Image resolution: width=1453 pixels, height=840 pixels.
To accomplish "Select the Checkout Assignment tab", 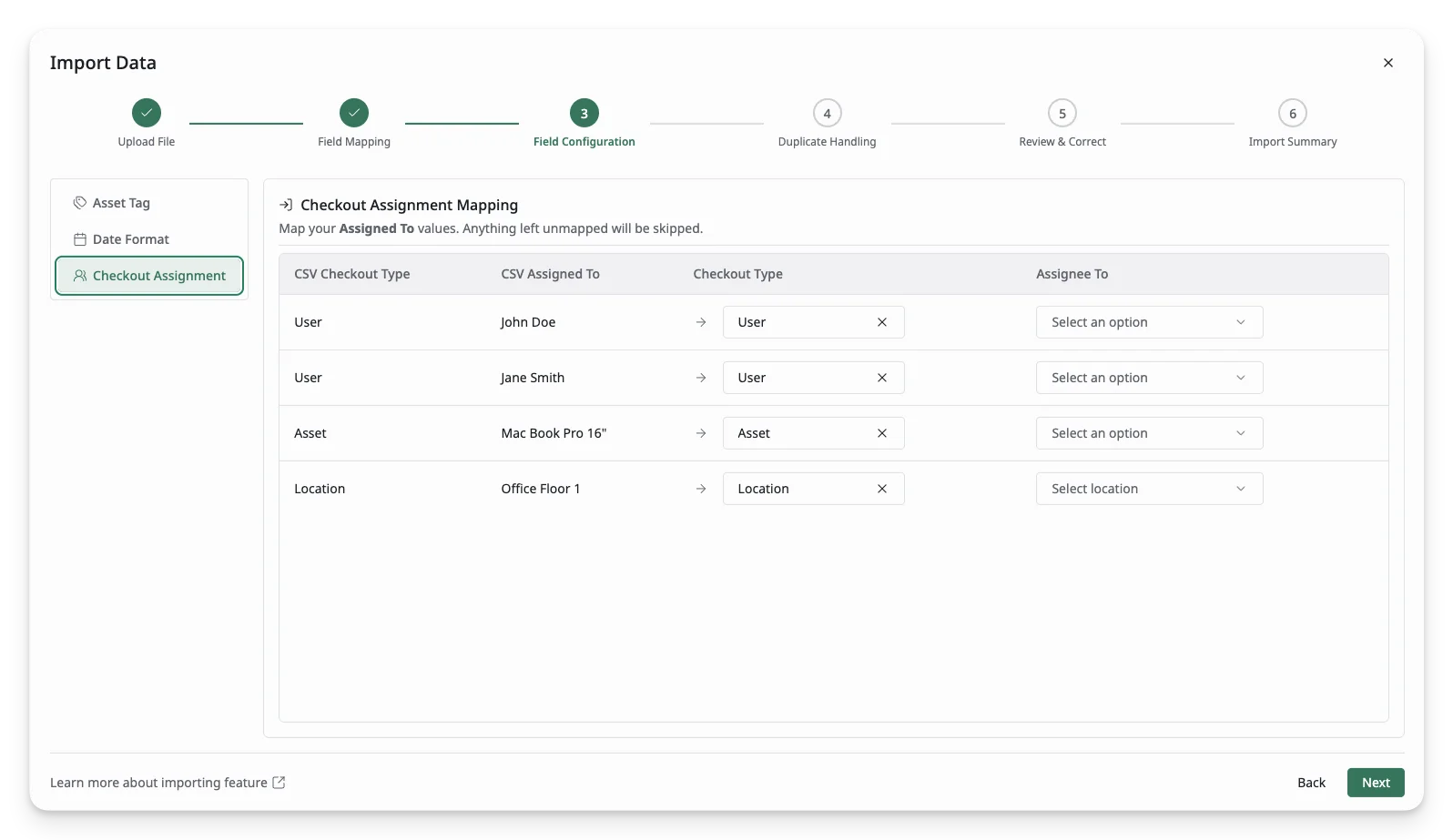I will (x=149, y=276).
